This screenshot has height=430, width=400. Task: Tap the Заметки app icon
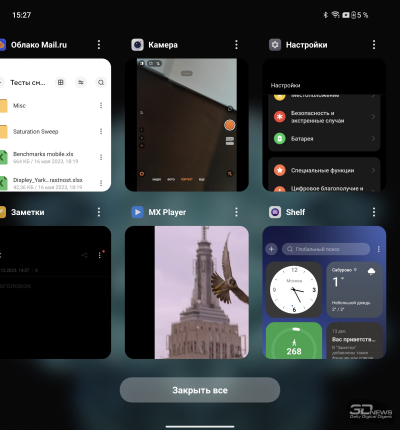click(3, 212)
